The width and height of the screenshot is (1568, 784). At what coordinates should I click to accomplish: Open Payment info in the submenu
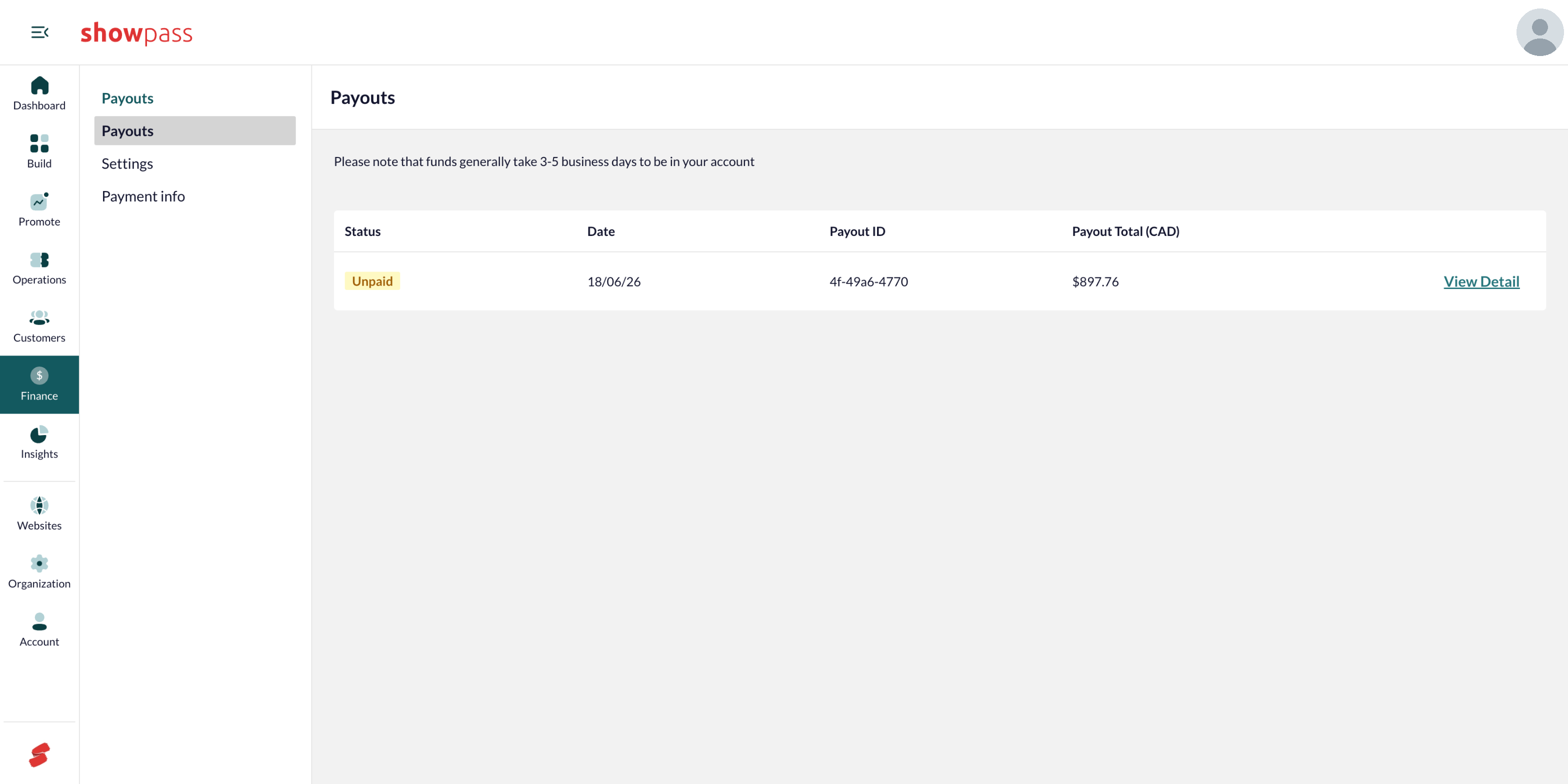[x=195, y=196]
